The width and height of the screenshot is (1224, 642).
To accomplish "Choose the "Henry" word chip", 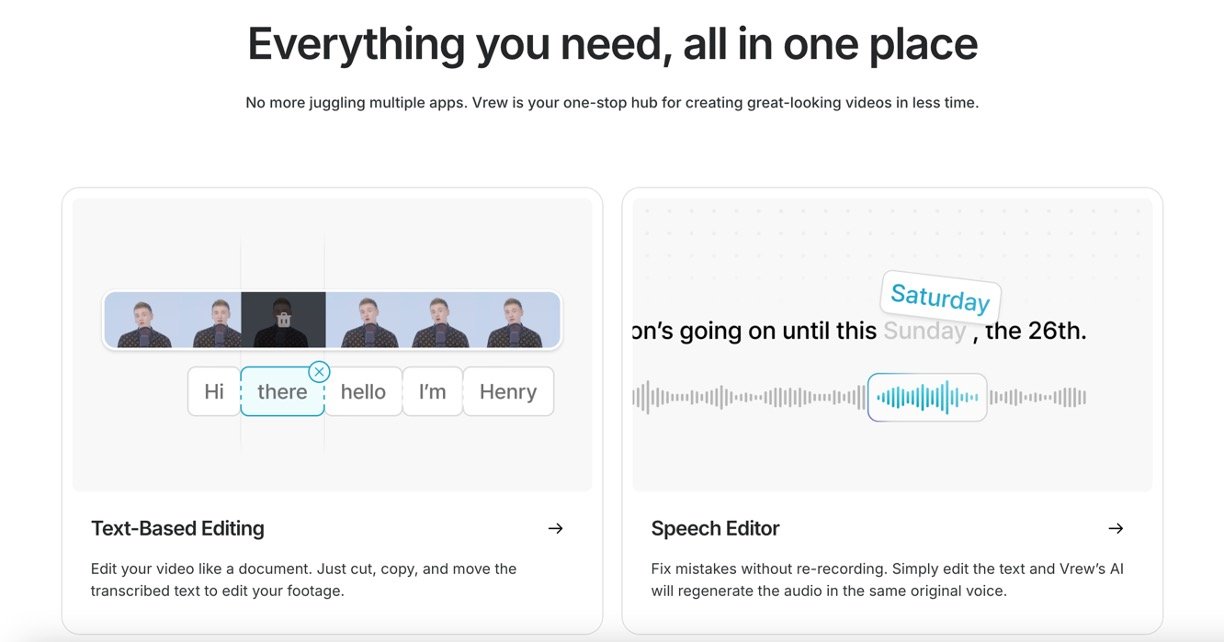I will click(x=508, y=392).
